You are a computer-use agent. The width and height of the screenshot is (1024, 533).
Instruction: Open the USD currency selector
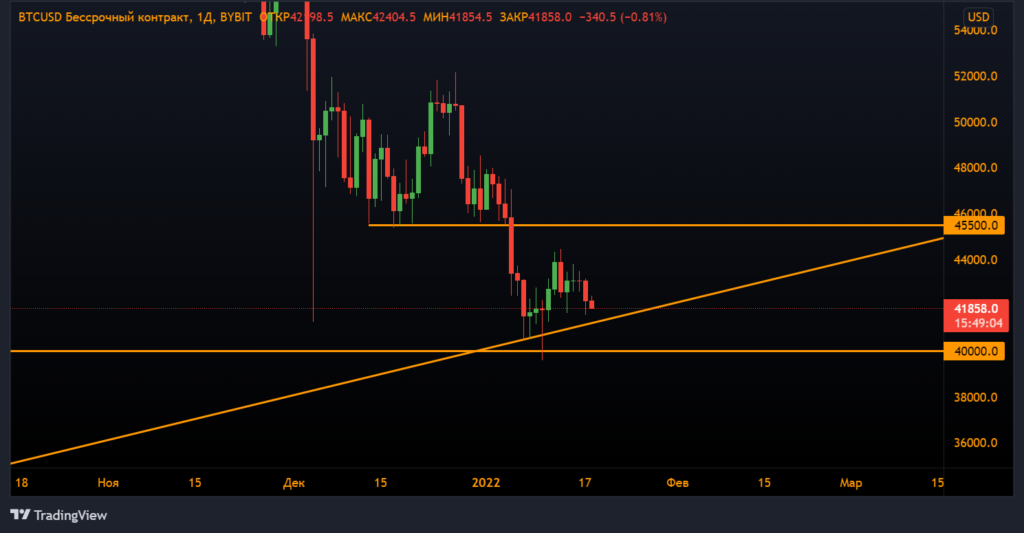click(x=978, y=17)
